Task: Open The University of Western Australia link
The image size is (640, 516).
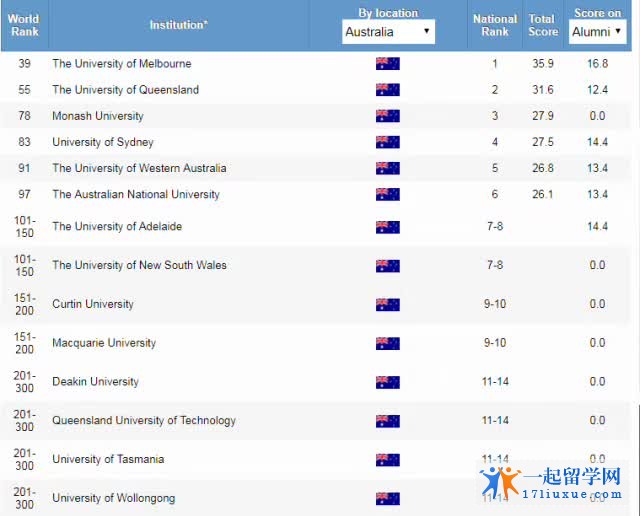Action: click(139, 168)
